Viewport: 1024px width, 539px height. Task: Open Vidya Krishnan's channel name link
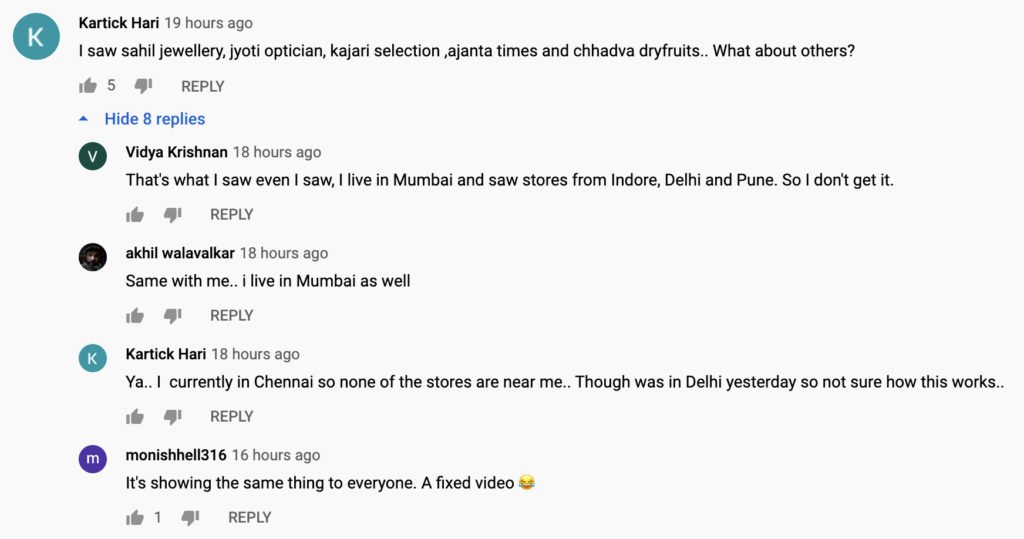click(x=176, y=152)
